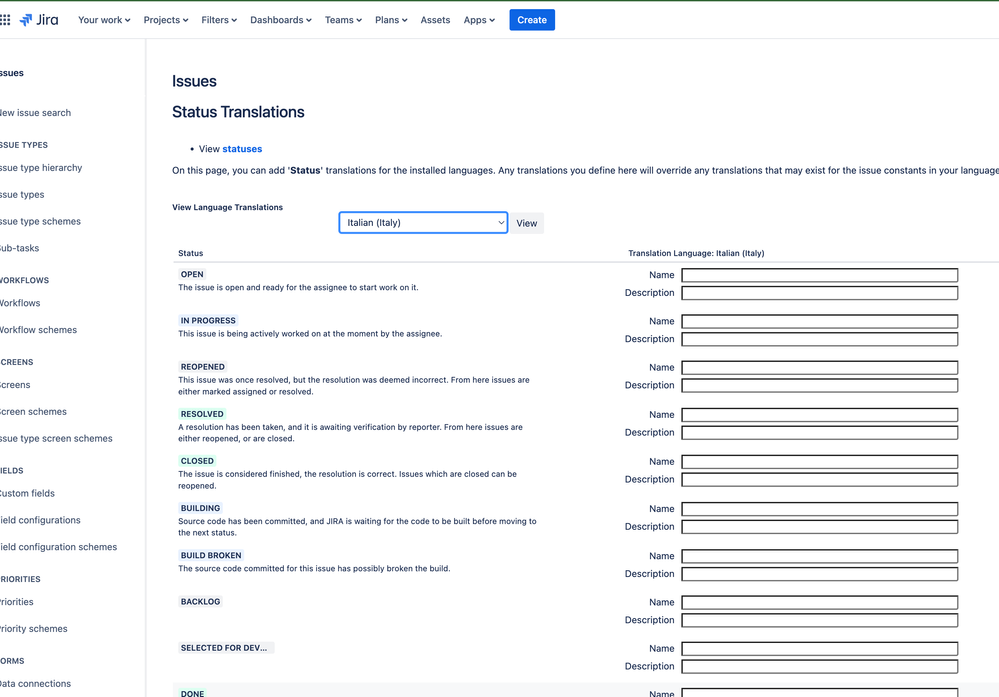Click the View button next to language selector

(526, 223)
